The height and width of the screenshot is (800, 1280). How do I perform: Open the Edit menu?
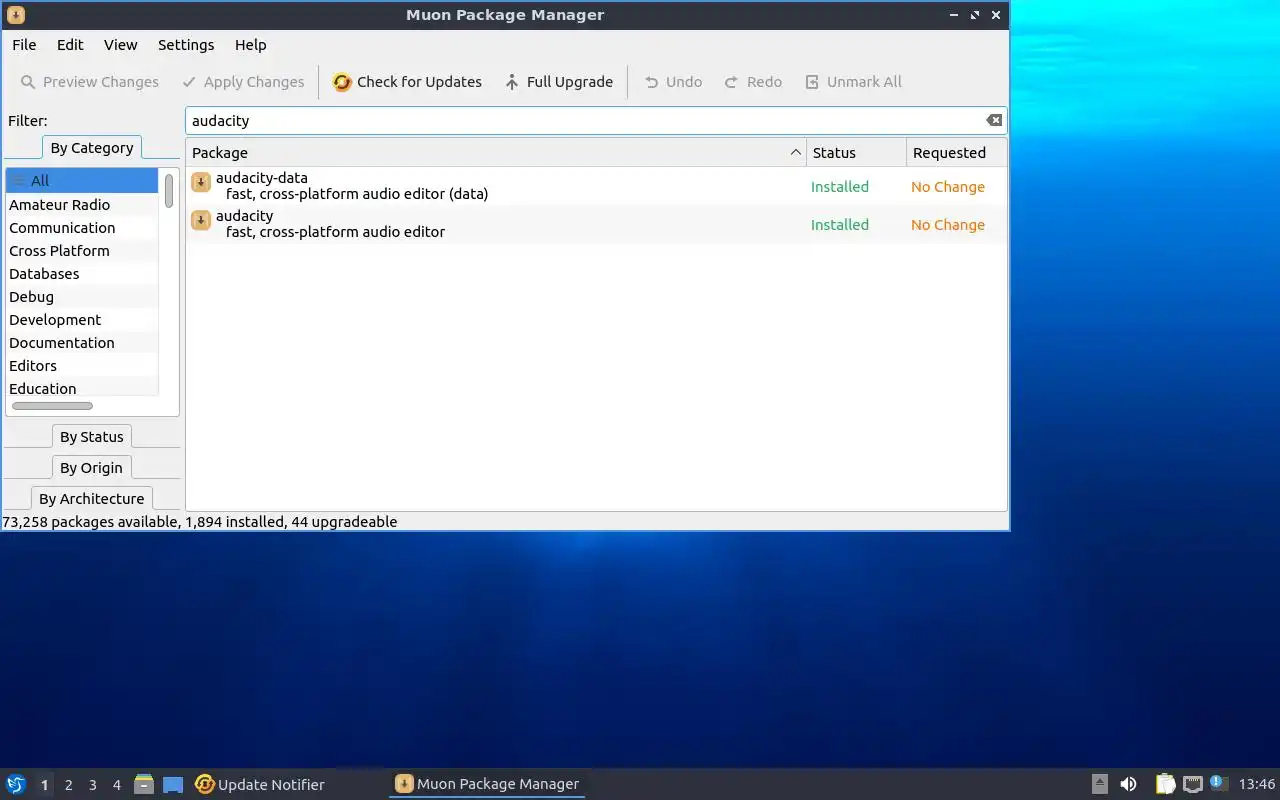coord(70,45)
